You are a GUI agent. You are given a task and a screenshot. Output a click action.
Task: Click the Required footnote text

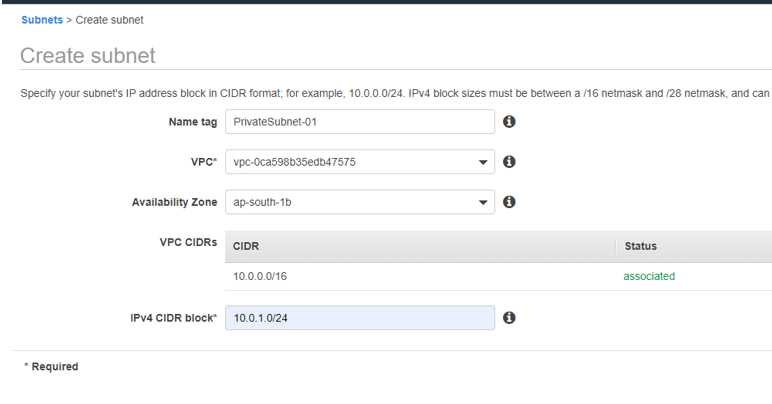tap(51, 367)
